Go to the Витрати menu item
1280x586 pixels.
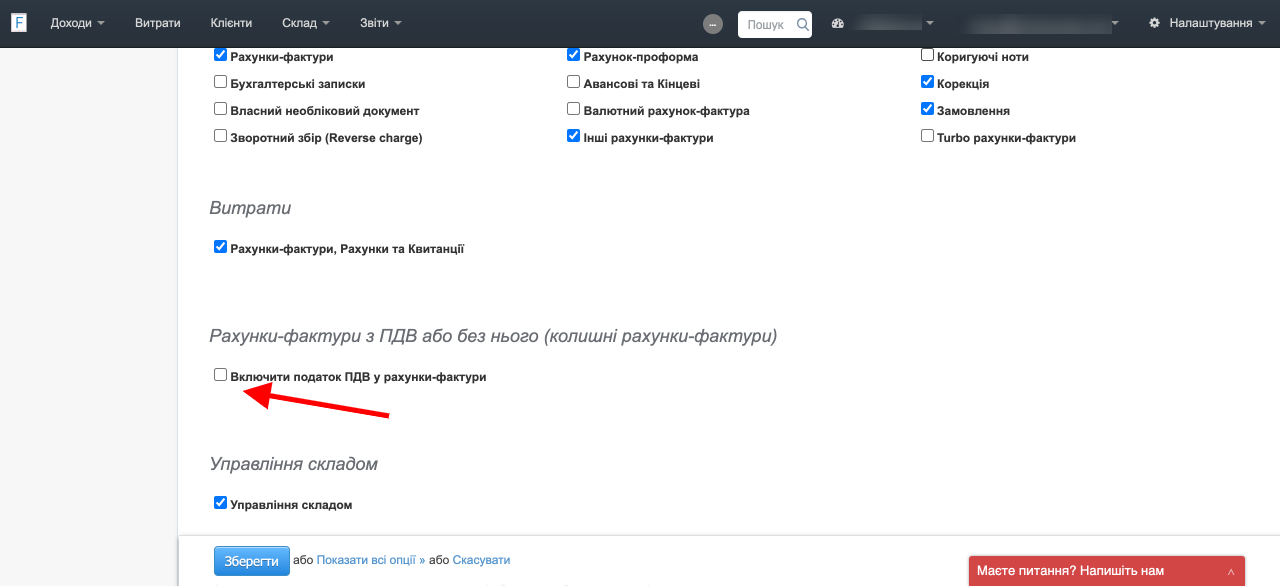point(158,23)
